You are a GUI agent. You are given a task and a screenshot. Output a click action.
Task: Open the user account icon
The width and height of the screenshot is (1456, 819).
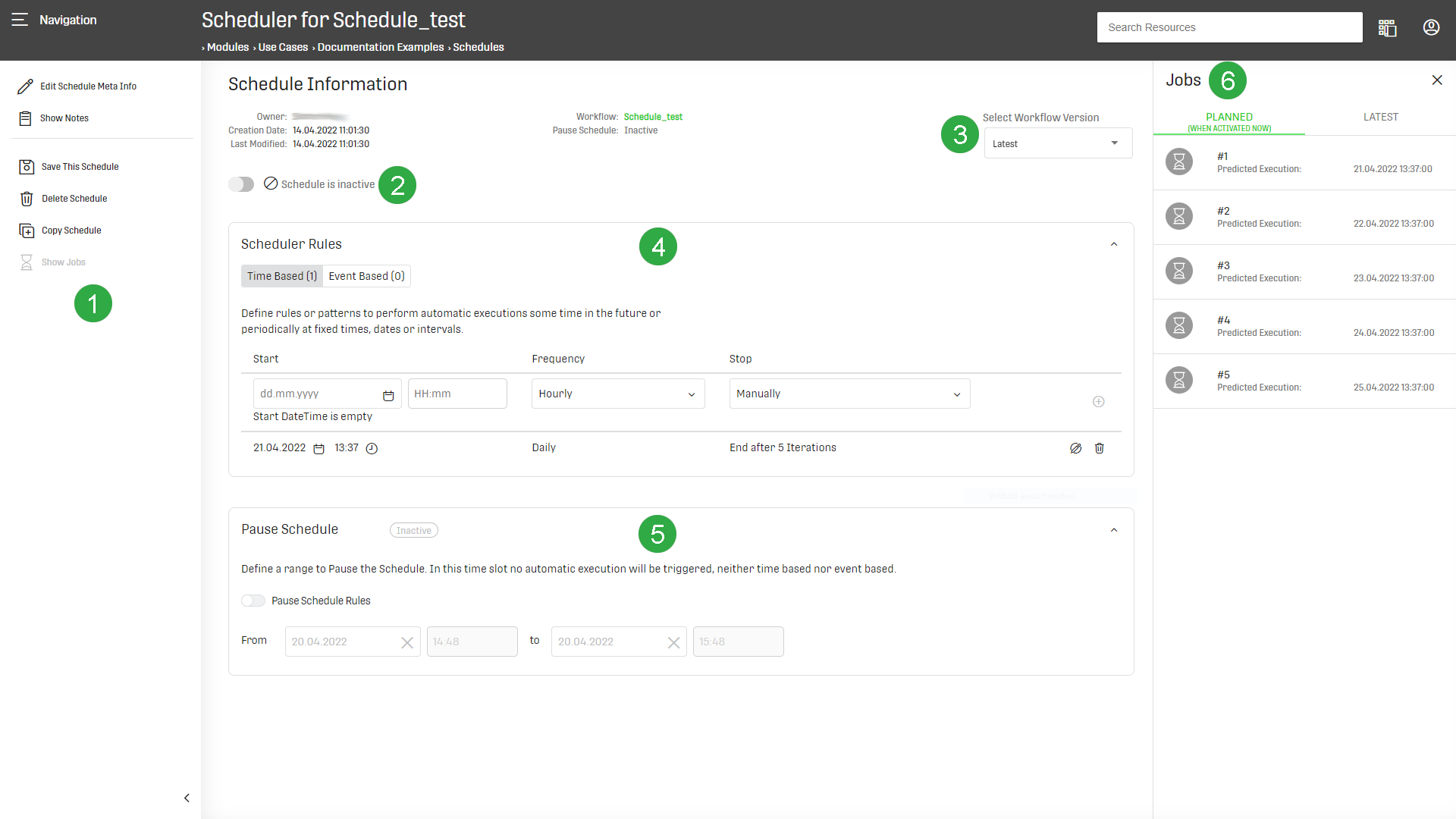click(x=1431, y=28)
